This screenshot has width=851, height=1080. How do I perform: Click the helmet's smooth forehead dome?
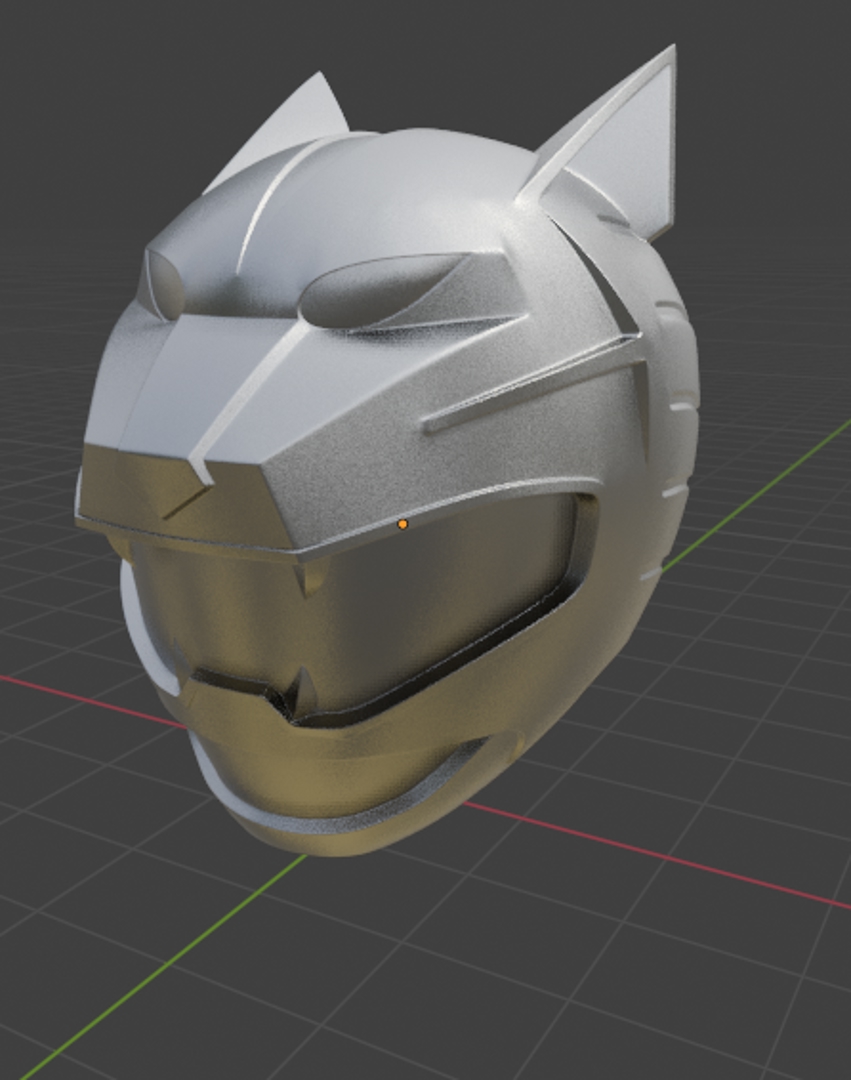(420, 190)
